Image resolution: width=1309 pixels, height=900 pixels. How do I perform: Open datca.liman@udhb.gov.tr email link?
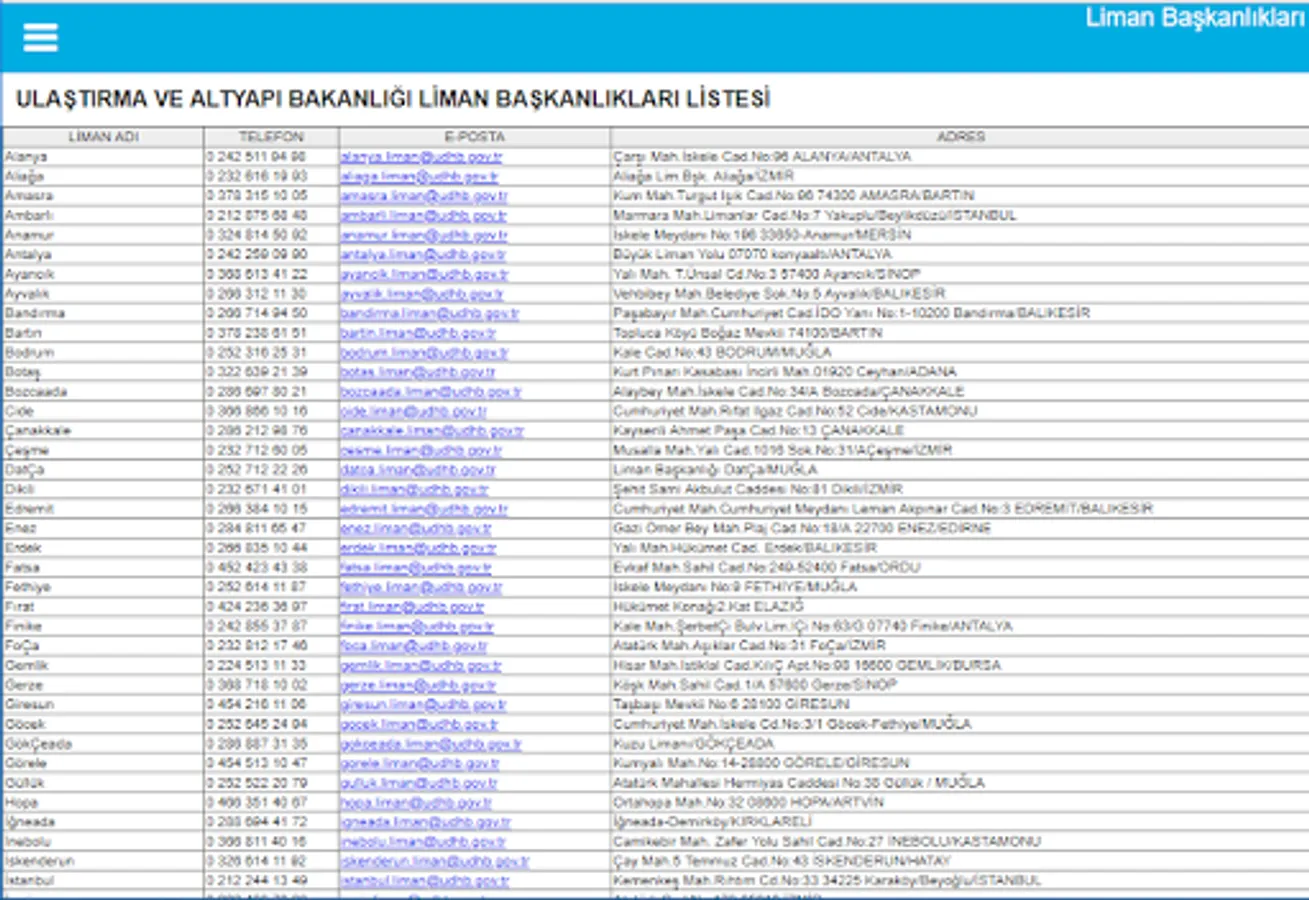418,469
